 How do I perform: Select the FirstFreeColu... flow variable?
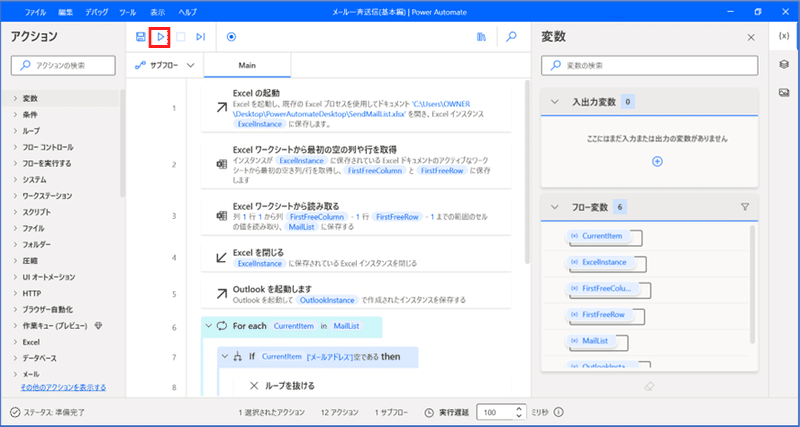(605, 288)
